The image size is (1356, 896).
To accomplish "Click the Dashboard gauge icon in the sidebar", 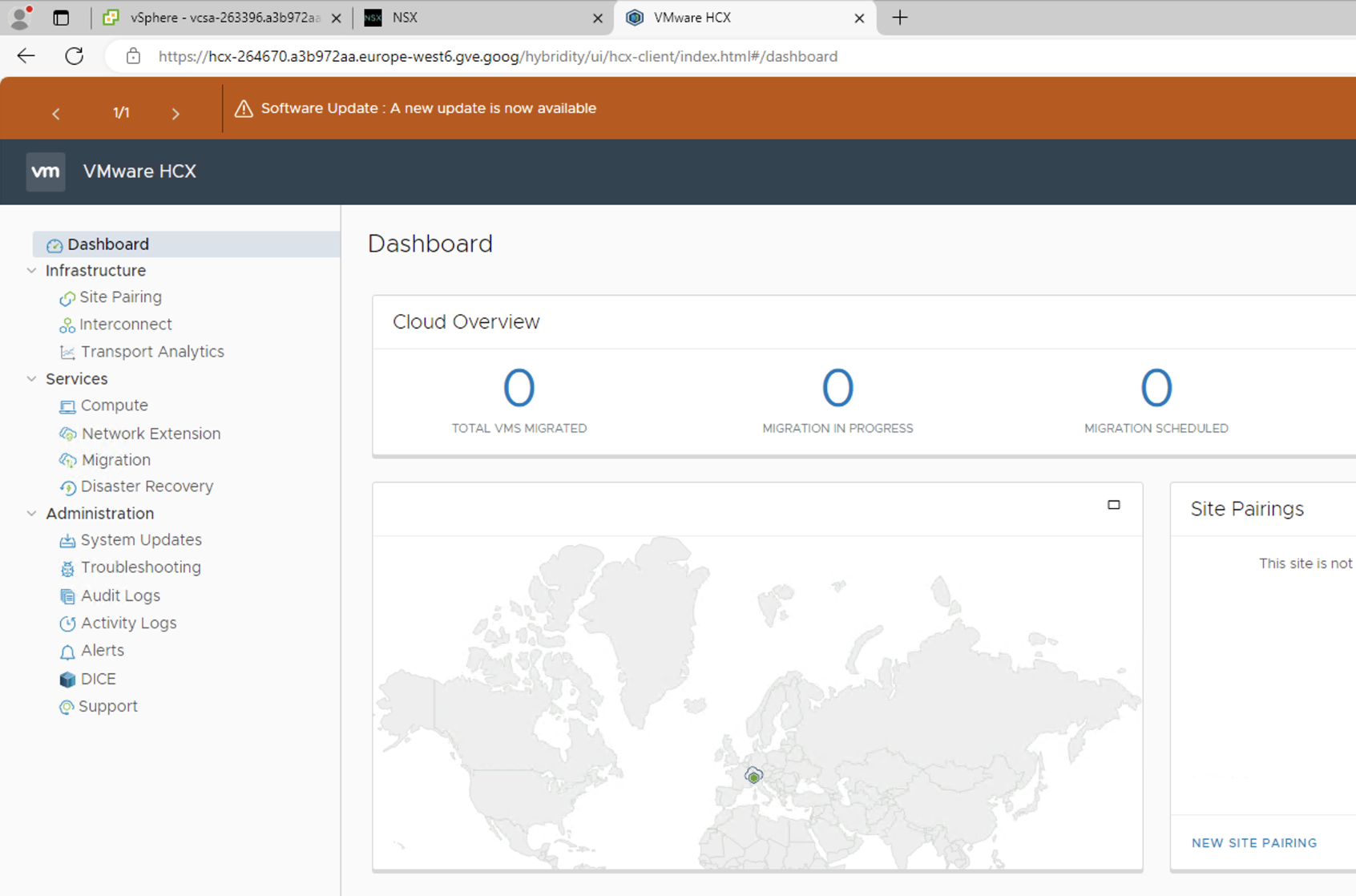I will (x=54, y=245).
